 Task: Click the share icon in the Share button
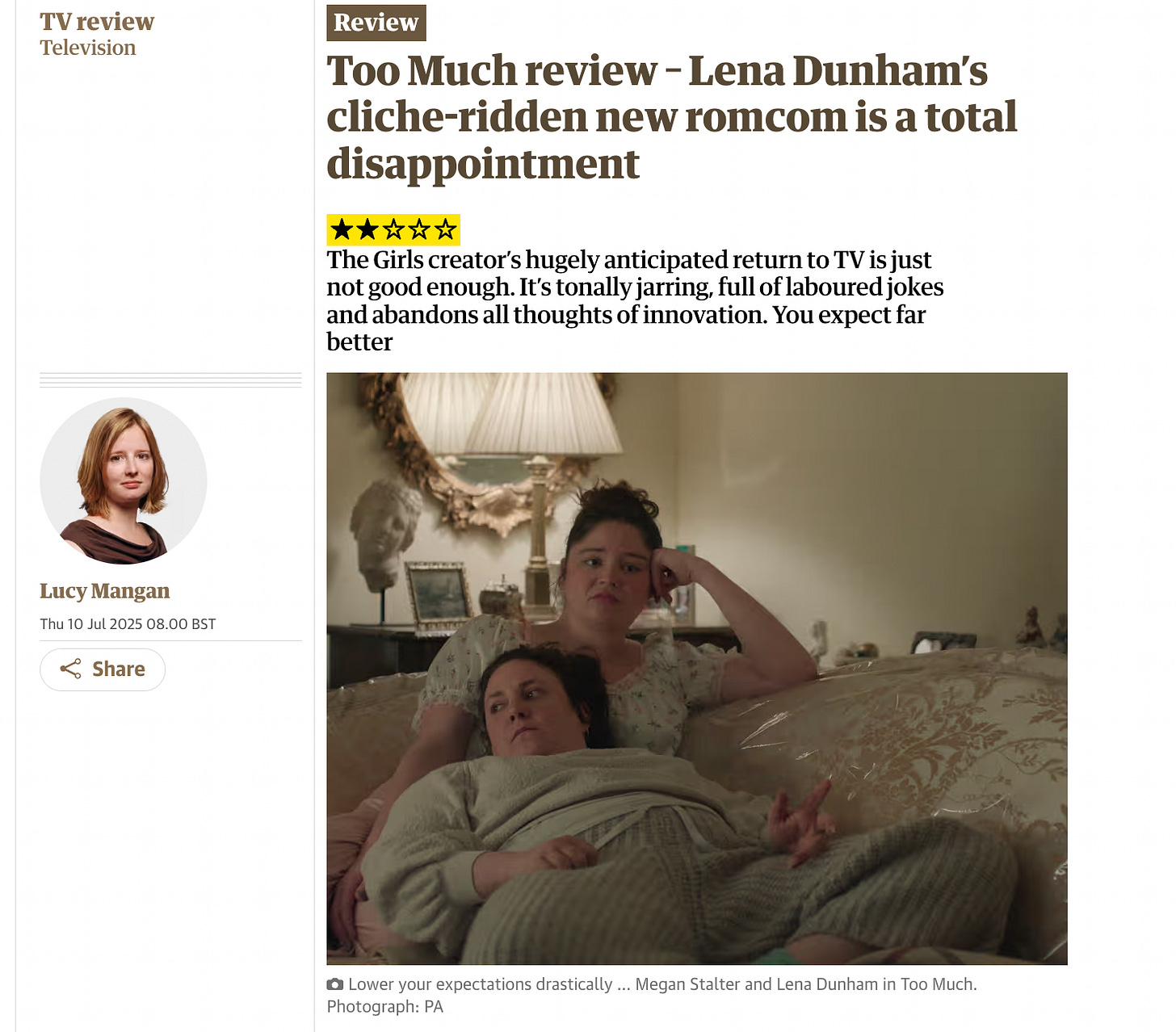coord(71,669)
